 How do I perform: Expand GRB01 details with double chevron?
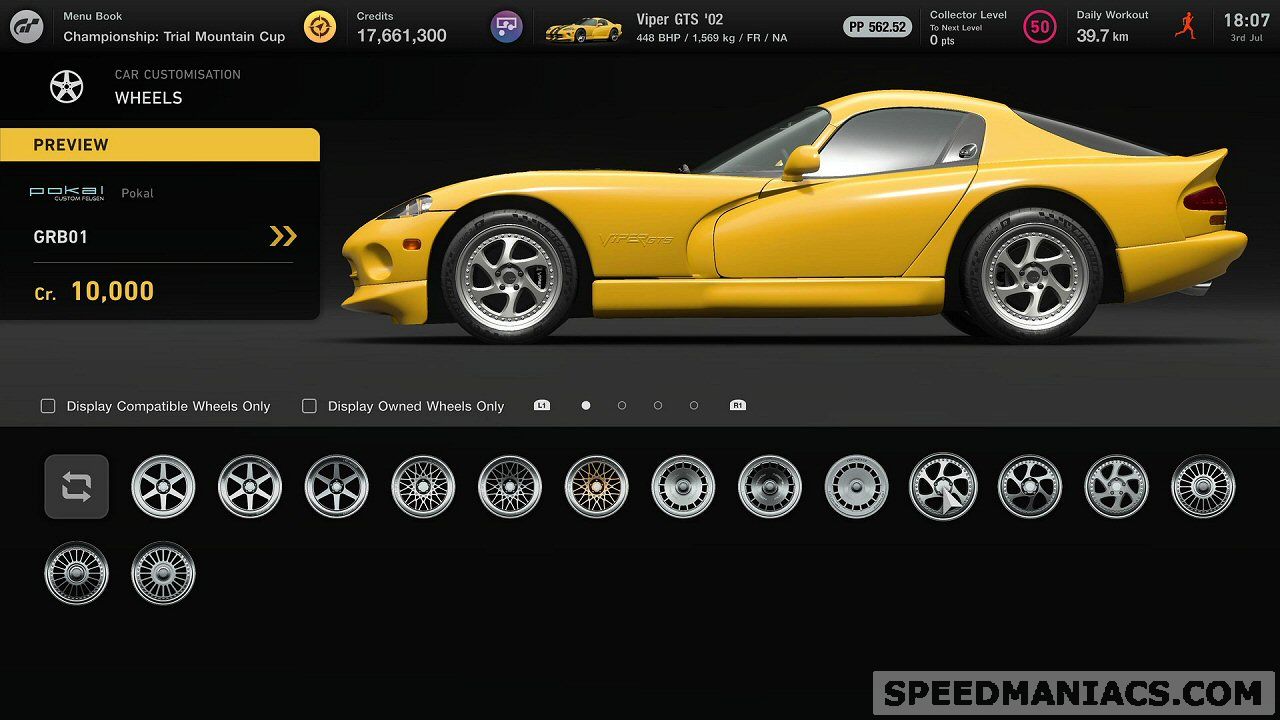(x=283, y=236)
